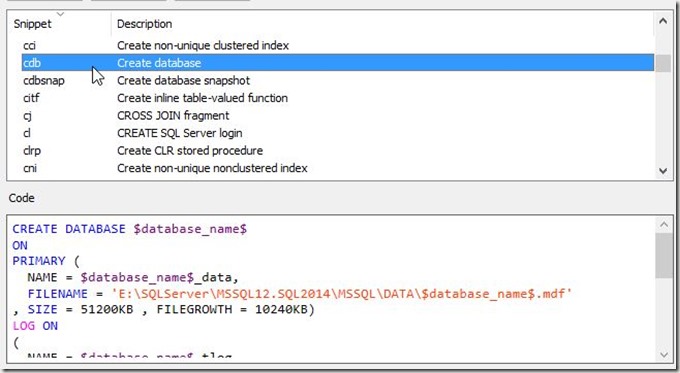Click code pane scroll up arrow
This screenshot has width=680, height=373.
coord(664,224)
